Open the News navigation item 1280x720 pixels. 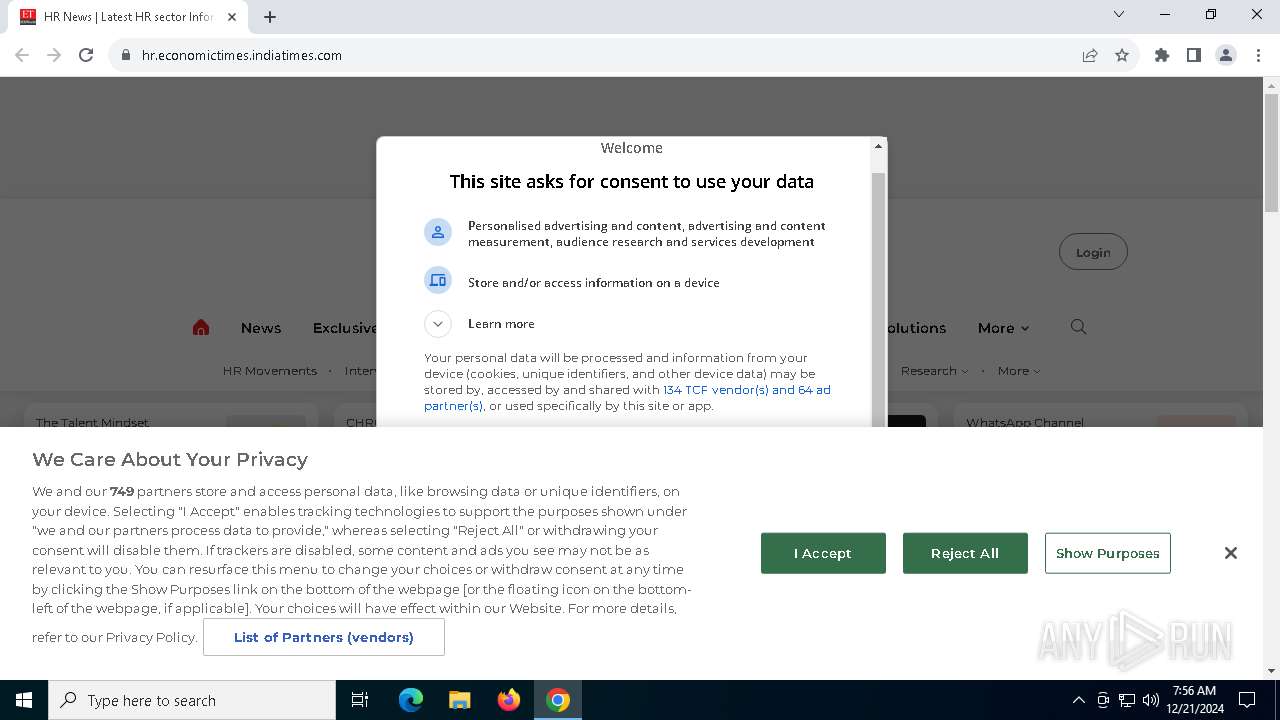[261, 328]
